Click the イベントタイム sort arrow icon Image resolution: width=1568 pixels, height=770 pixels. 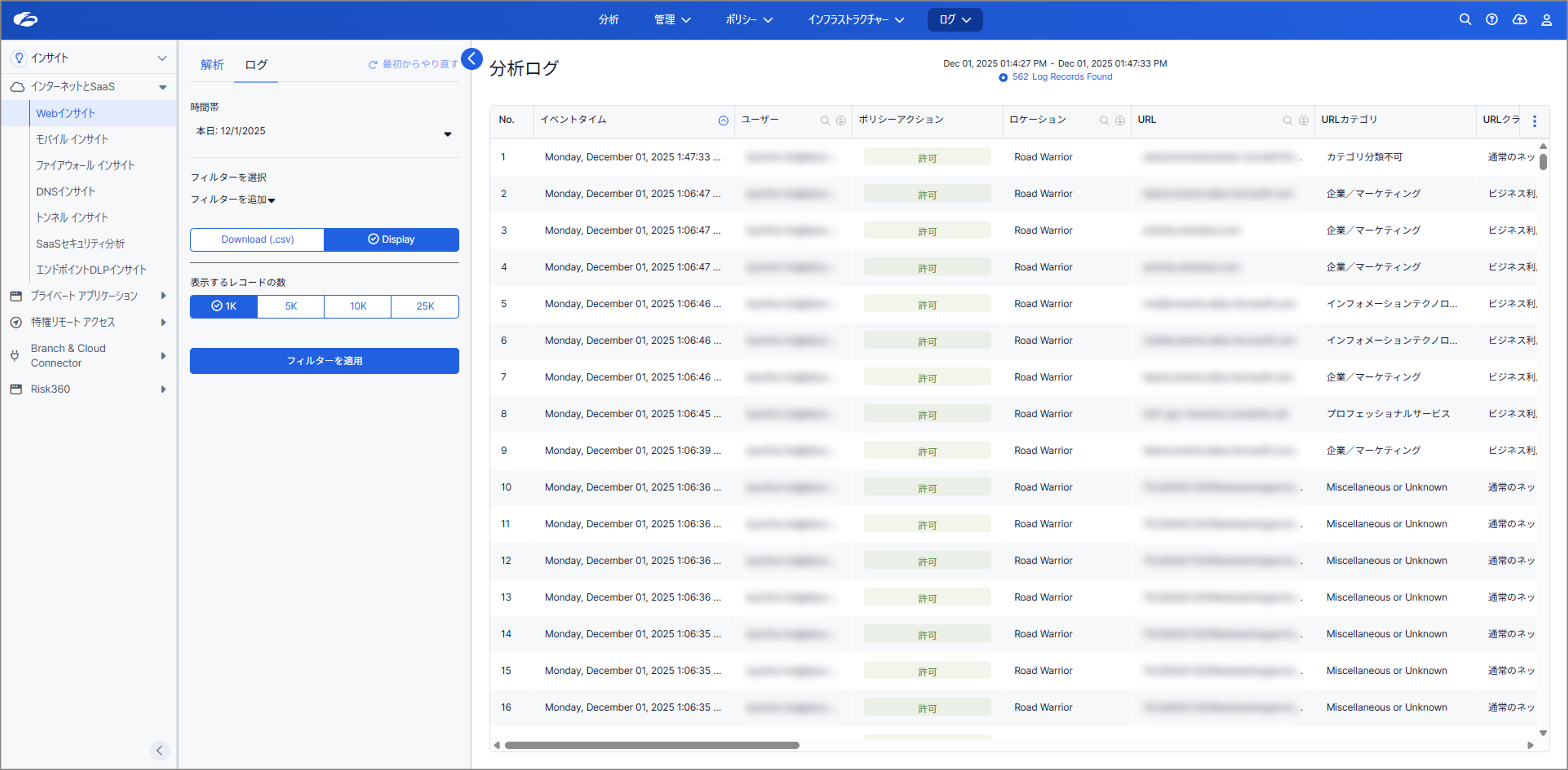723,121
